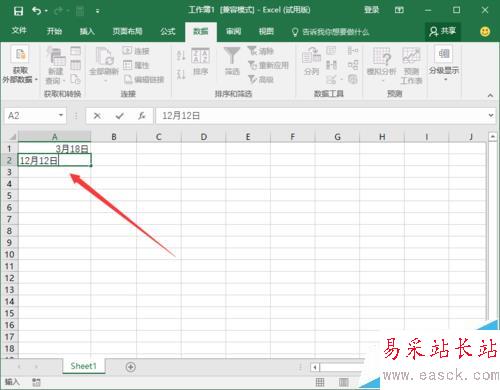Click 全部刷新 (Refresh All) icon
Image resolution: width=500 pixels, height=390 pixels.
pos(104,65)
